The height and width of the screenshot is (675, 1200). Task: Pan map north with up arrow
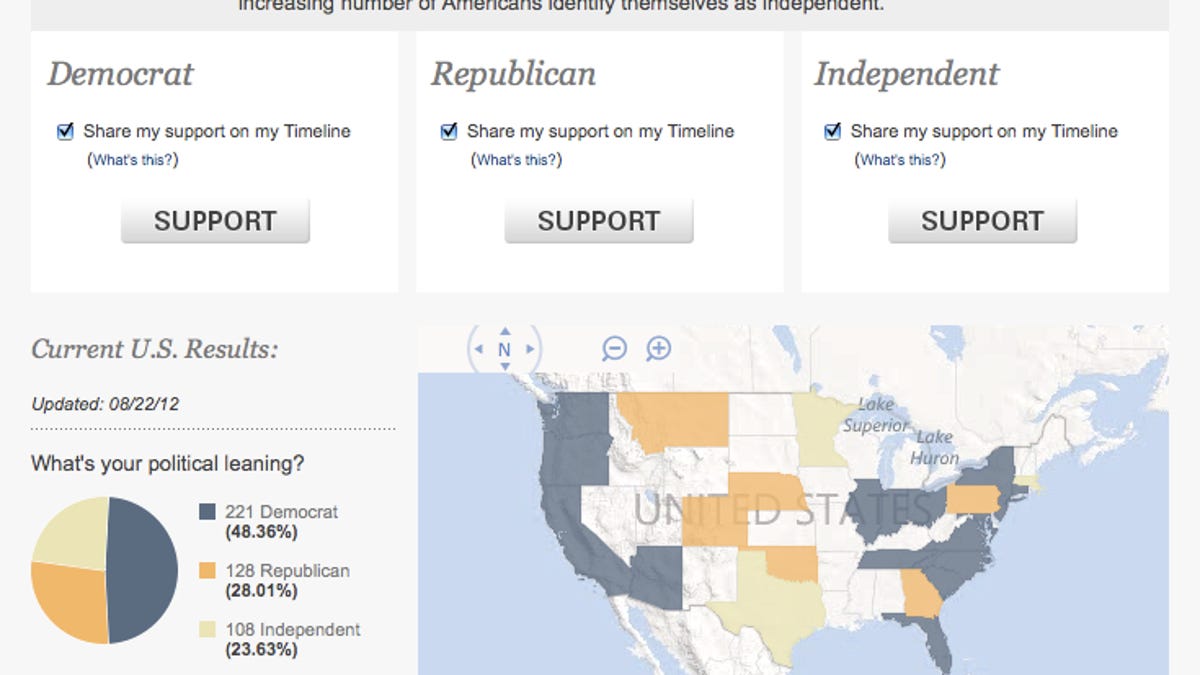(505, 331)
